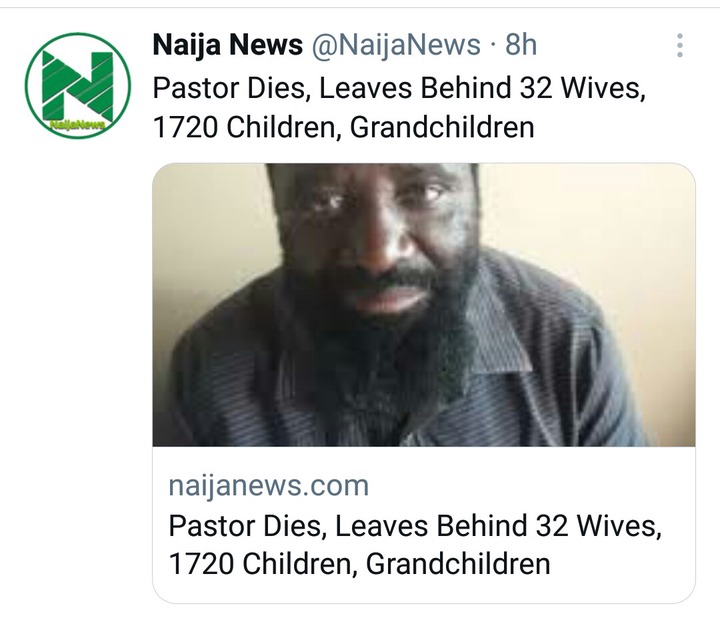Visit the @NaijaNews handle
The width and height of the screenshot is (720, 618).
[396, 45]
